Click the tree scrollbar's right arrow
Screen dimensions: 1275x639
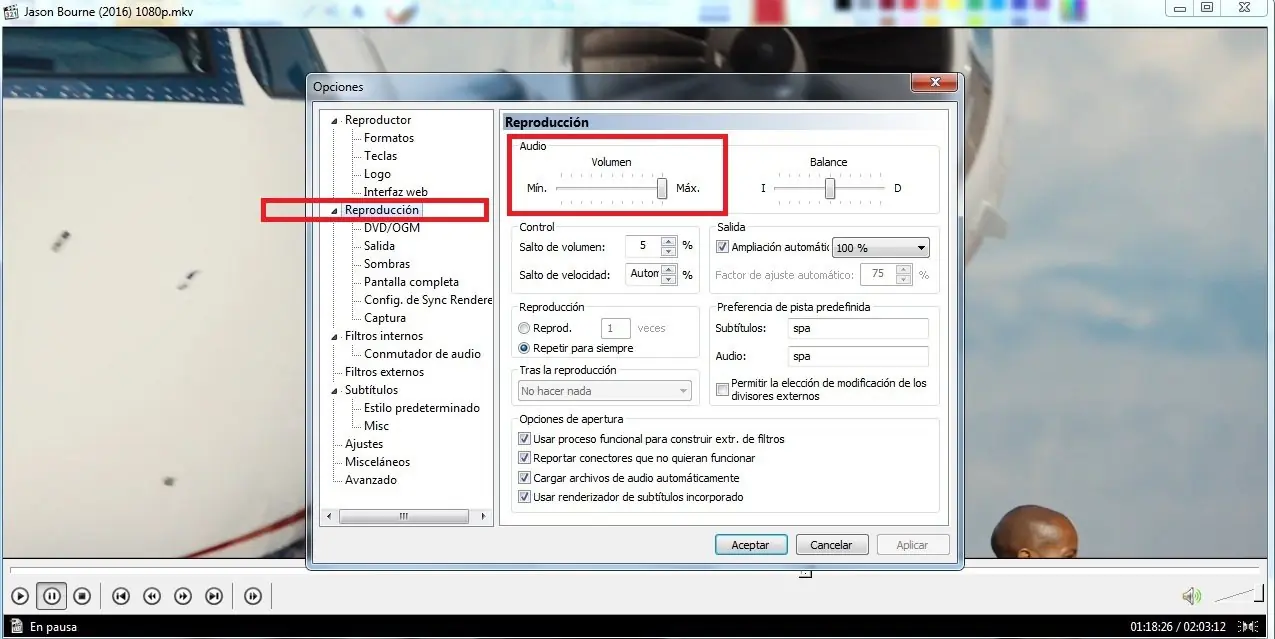coord(486,517)
